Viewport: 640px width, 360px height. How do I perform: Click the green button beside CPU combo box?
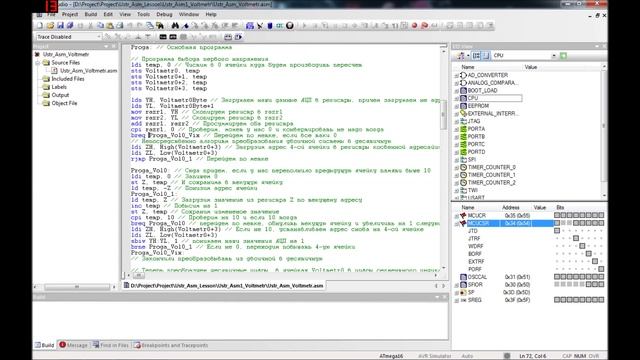(x=563, y=56)
